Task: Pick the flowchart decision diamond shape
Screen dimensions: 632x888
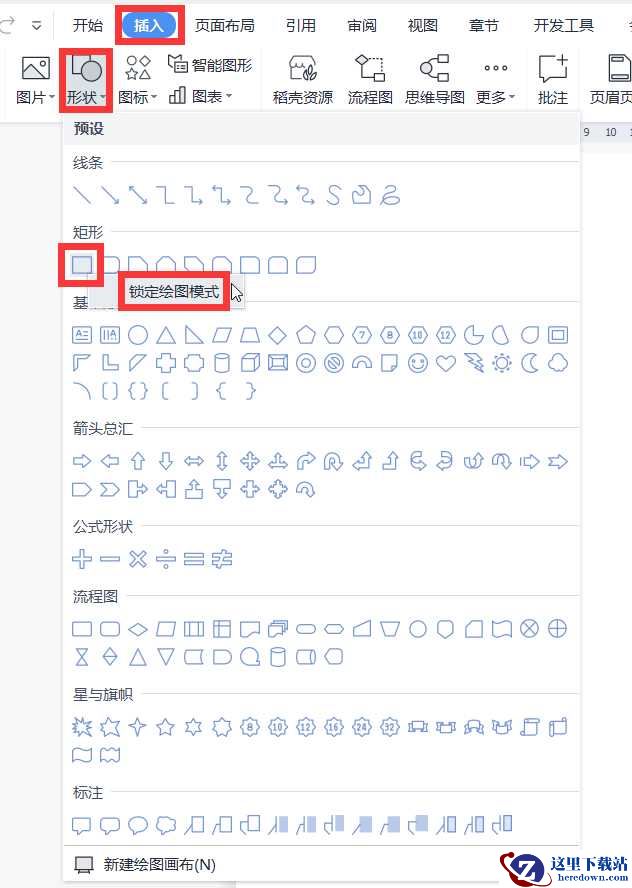Action: pyautogui.click(x=138, y=629)
